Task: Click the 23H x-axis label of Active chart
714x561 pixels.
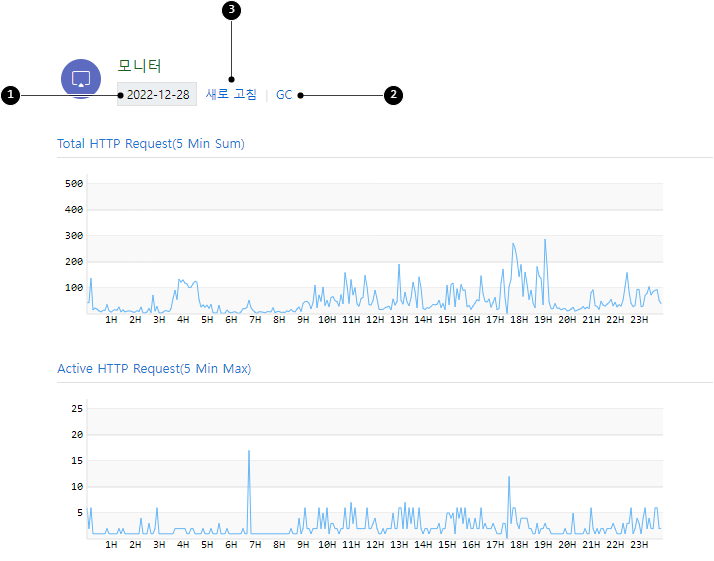Action: point(639,545)
